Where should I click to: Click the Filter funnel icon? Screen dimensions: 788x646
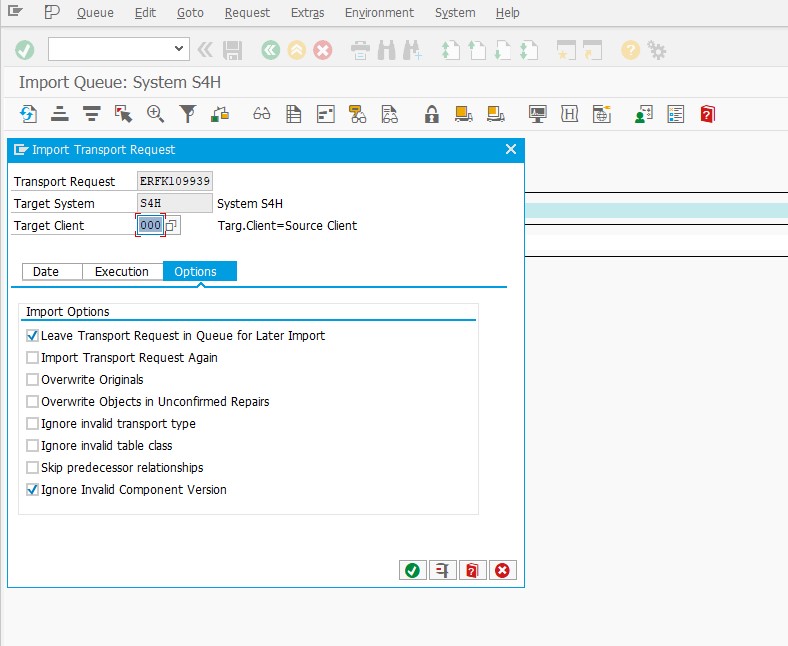click(187, 114)
